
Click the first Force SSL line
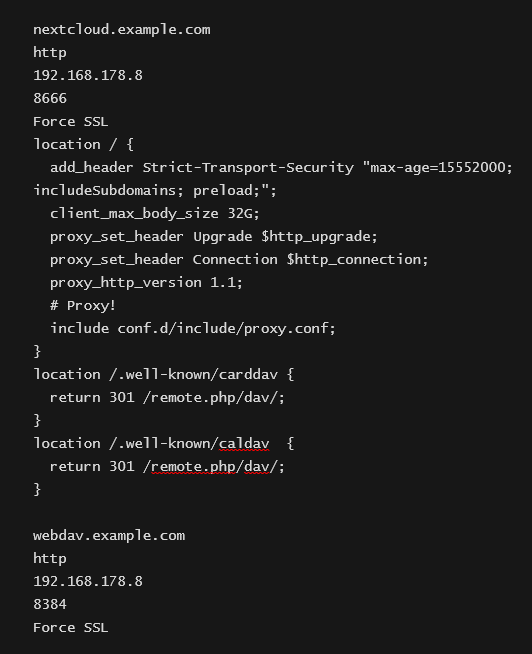click(71, 122)
